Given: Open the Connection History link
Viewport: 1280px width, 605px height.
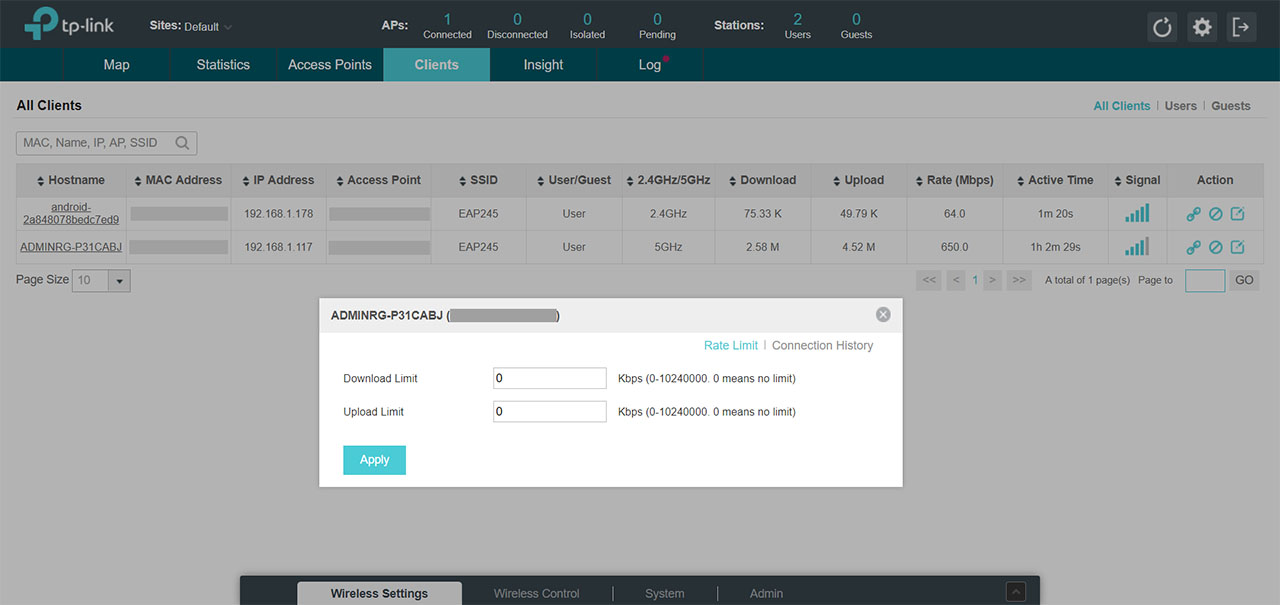Looking at the screenshot, I should (822, 345).
